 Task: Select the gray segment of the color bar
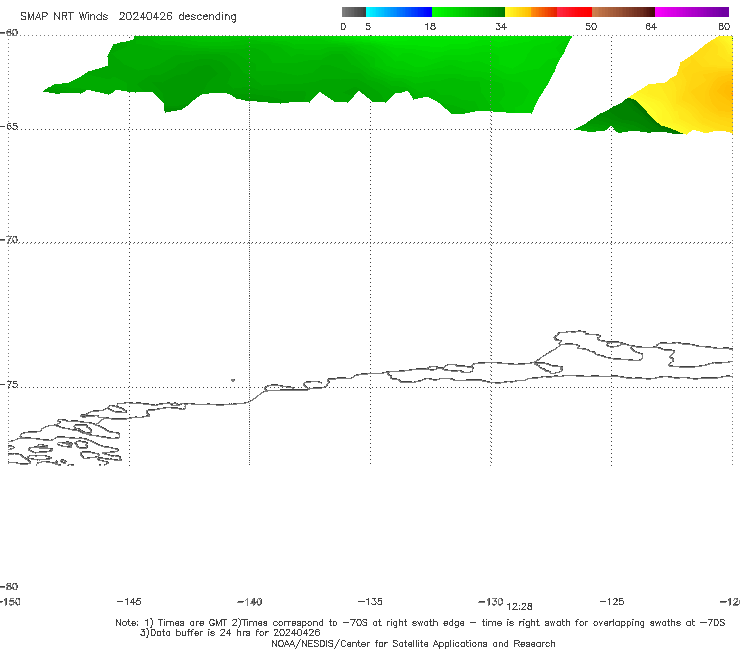click(x=353, y=12)
